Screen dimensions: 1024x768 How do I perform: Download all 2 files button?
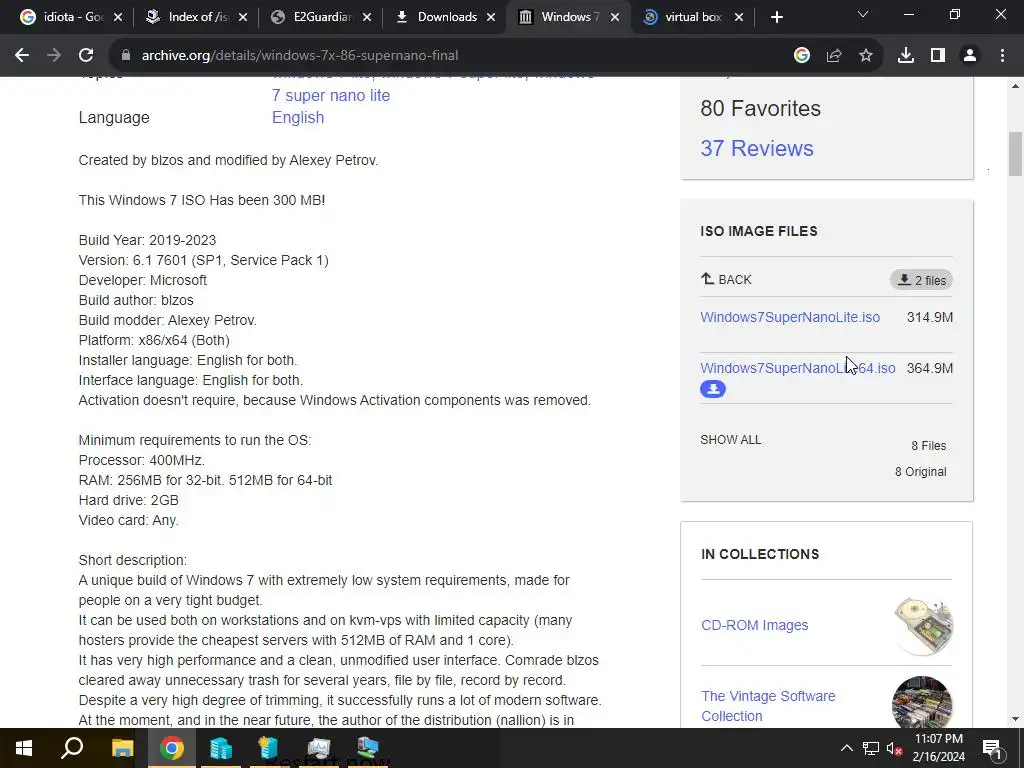(x=921, y=280)
